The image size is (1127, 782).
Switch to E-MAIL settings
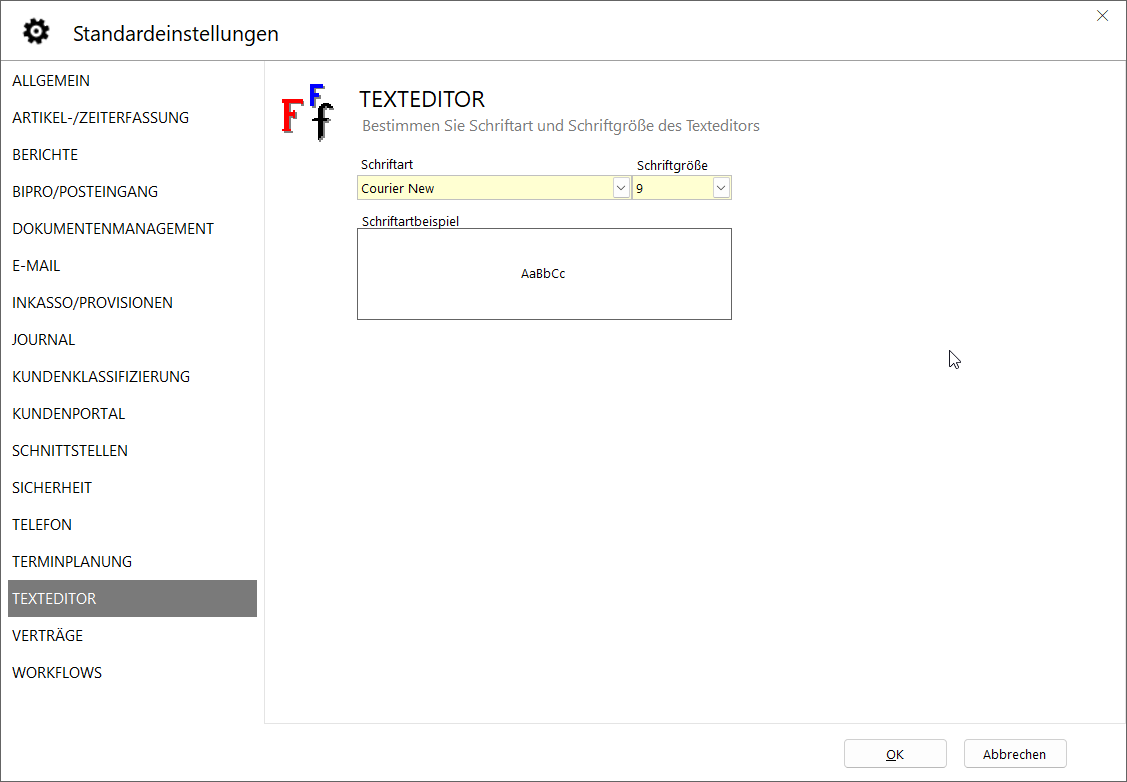pyautogui.click(x=36, y=266)
